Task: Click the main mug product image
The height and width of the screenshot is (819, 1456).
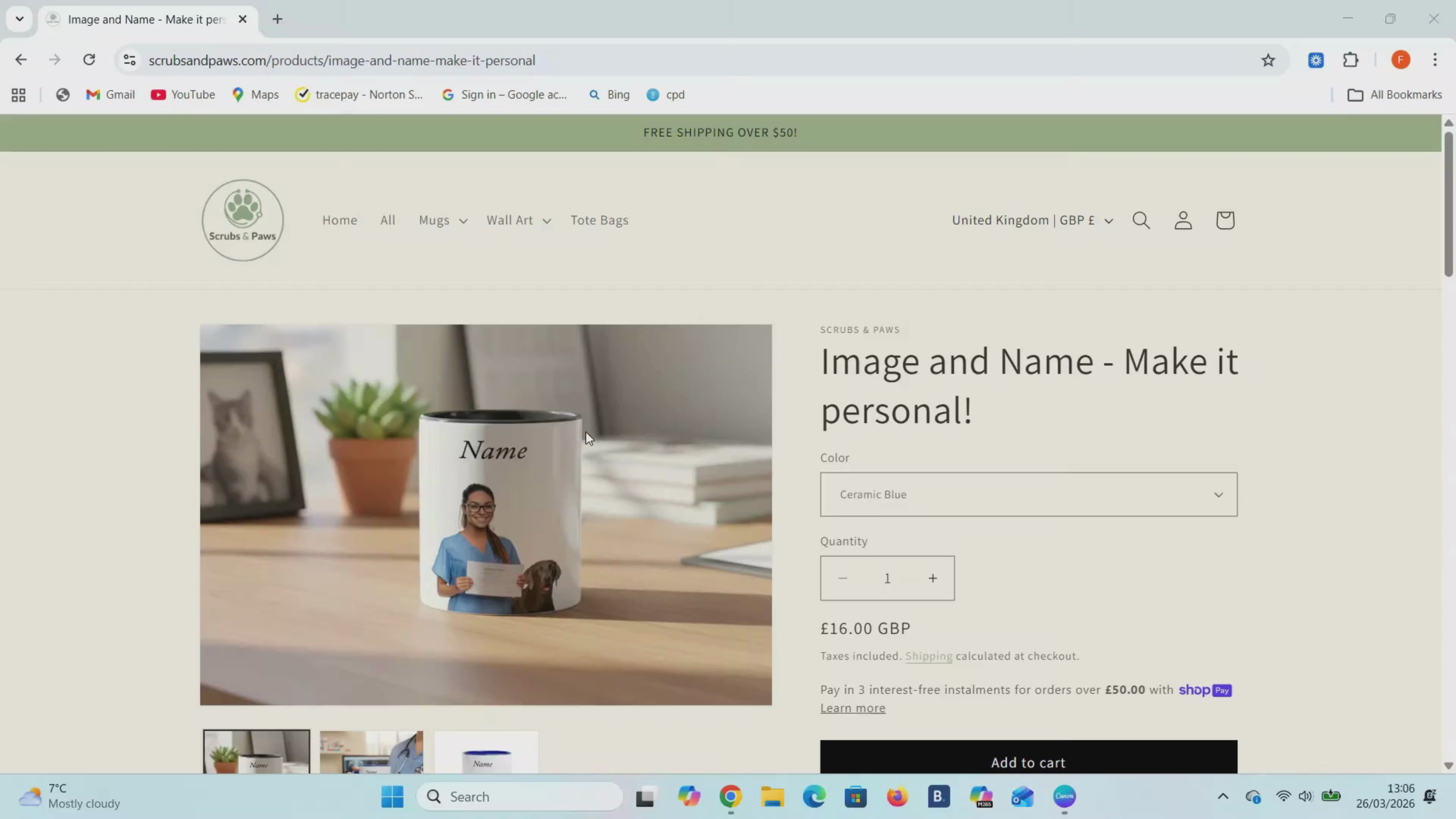Action: [486, 515]
